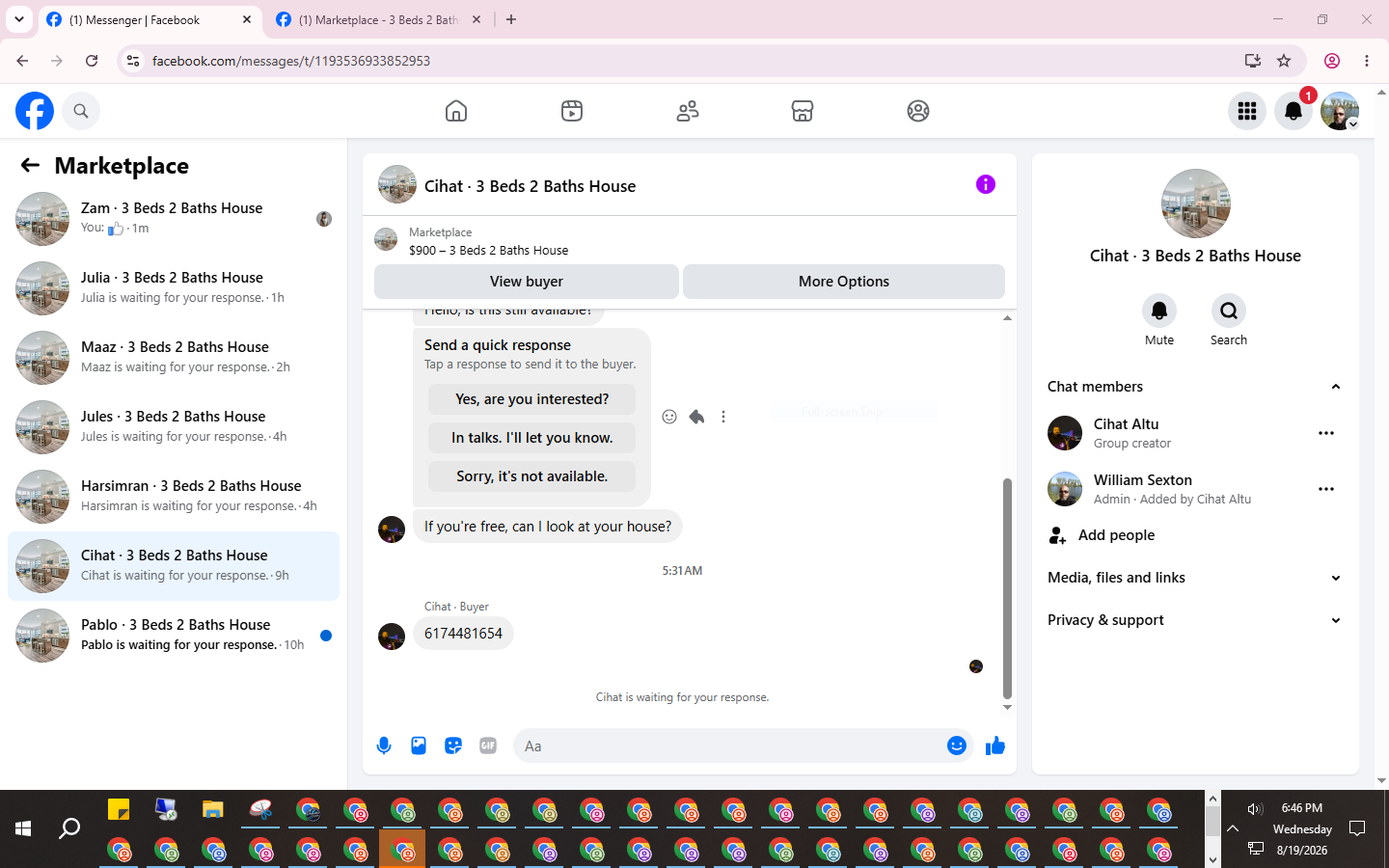Click the voice clip microphone icon
The height and width of the screenshot is (868, 1389).
click(x=384, y=746)
